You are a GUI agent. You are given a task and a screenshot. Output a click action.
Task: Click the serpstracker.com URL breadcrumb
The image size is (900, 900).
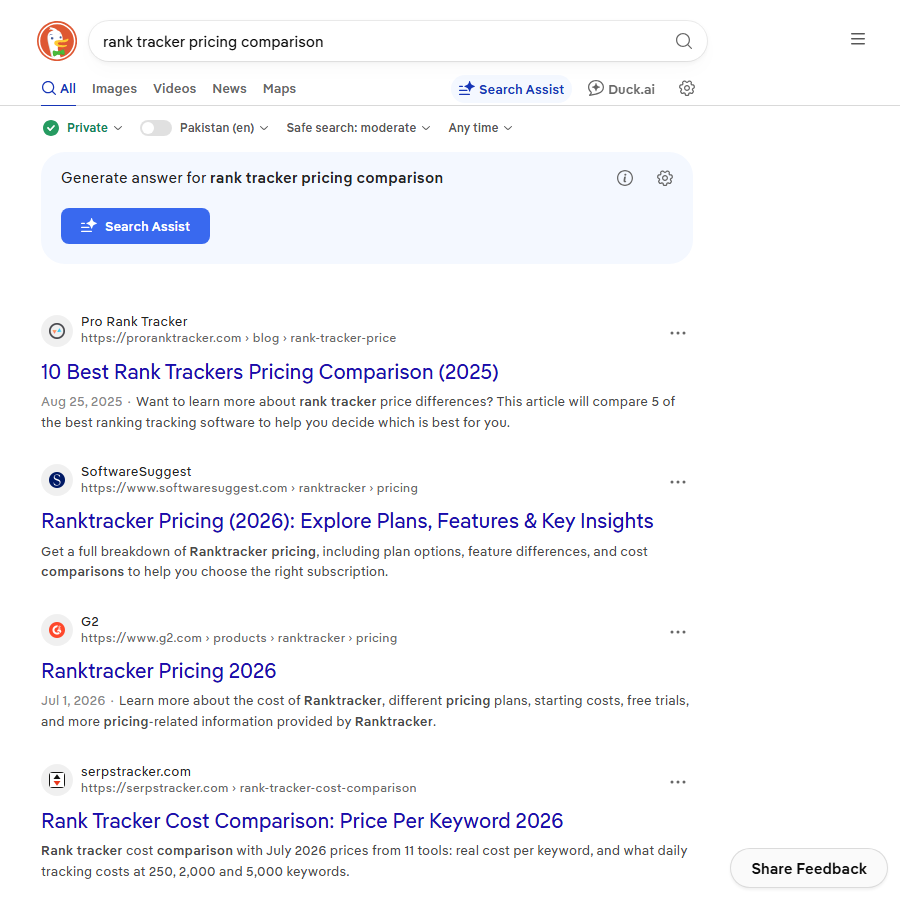click(x=249, y=788)
